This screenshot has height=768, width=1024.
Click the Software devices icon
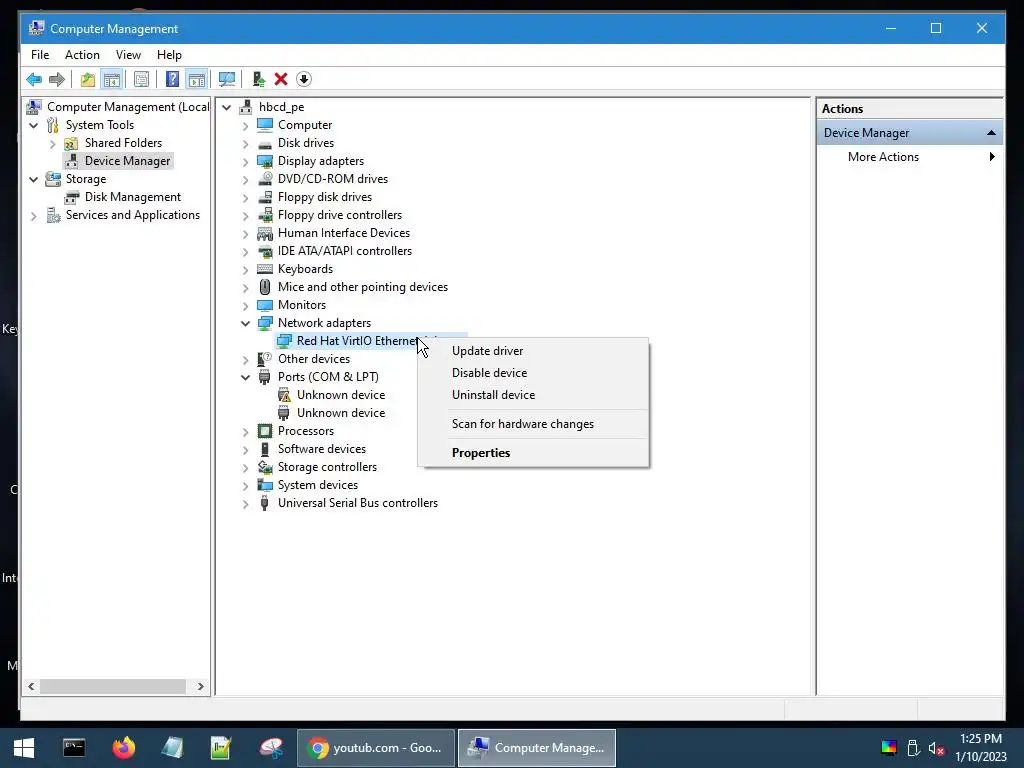pyautogui.click(x=265, y=449)
